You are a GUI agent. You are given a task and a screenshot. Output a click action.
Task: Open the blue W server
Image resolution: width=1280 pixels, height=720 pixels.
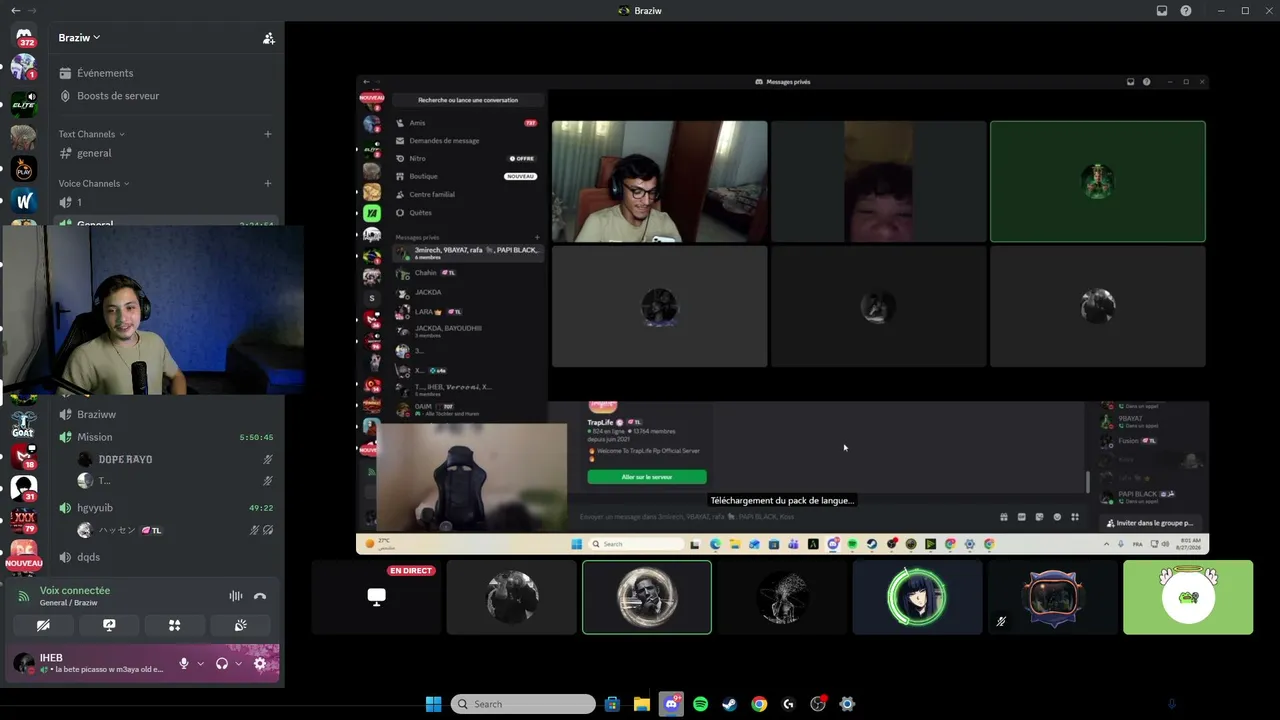(x=23, y=200)
